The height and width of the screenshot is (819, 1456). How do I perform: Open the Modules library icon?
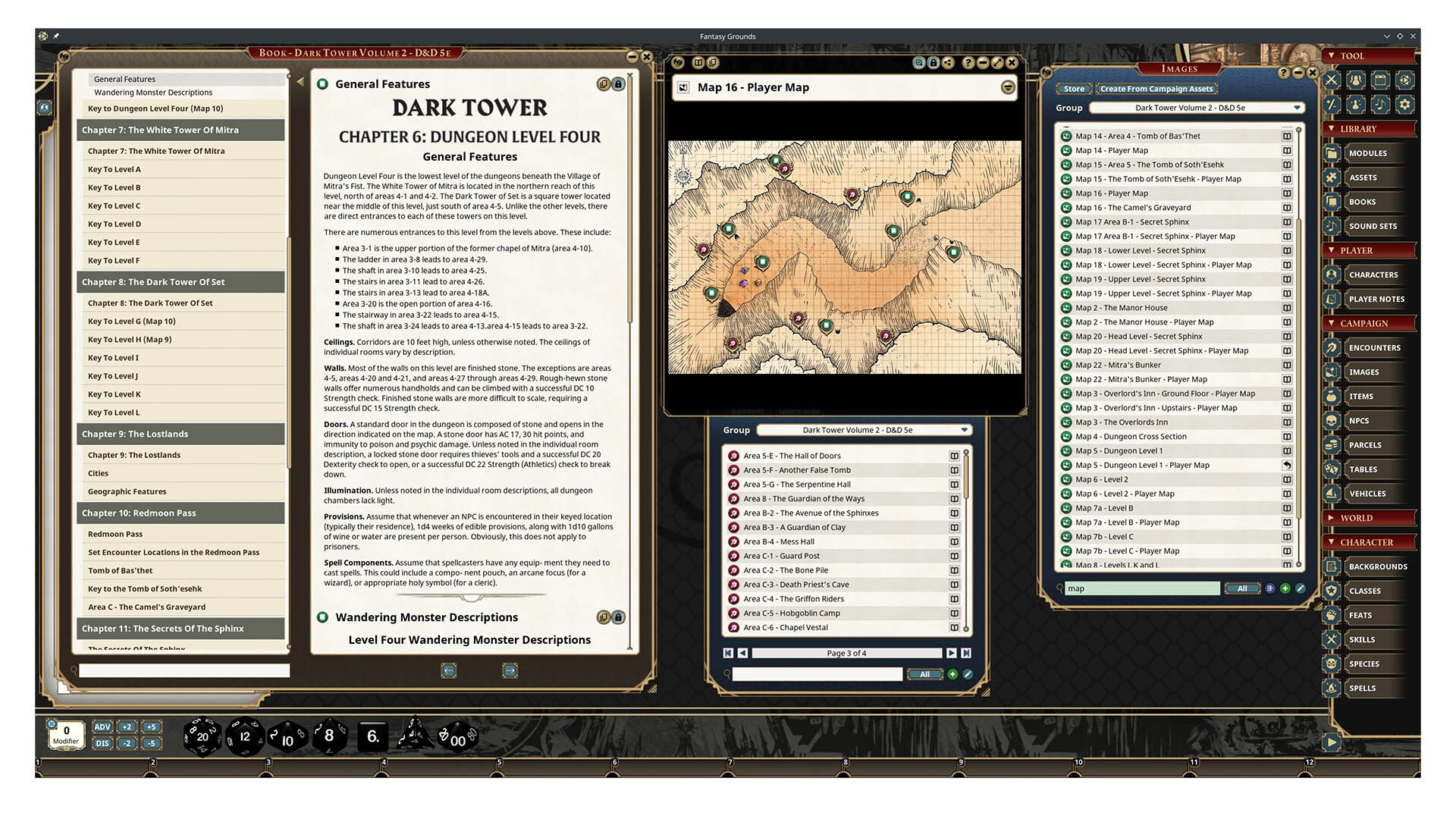click(1332, 153)
